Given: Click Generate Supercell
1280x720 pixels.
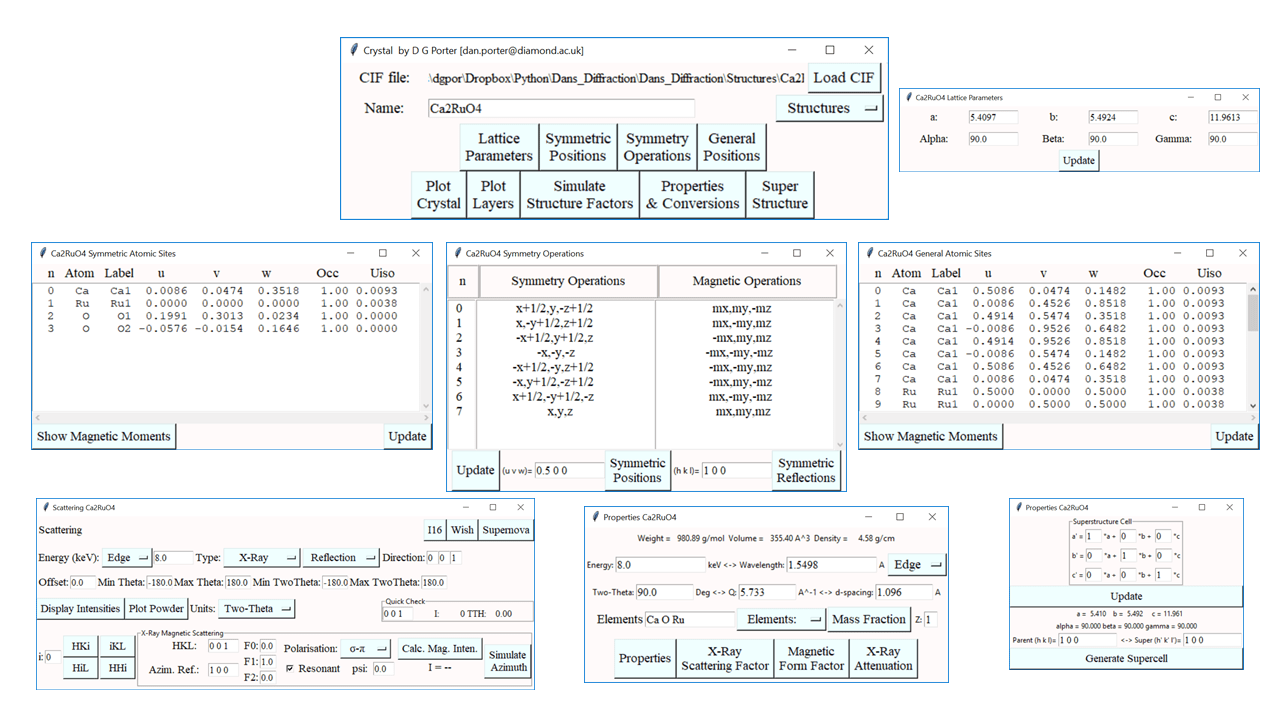Looking at the screenshot, I should coord(1125,658).
